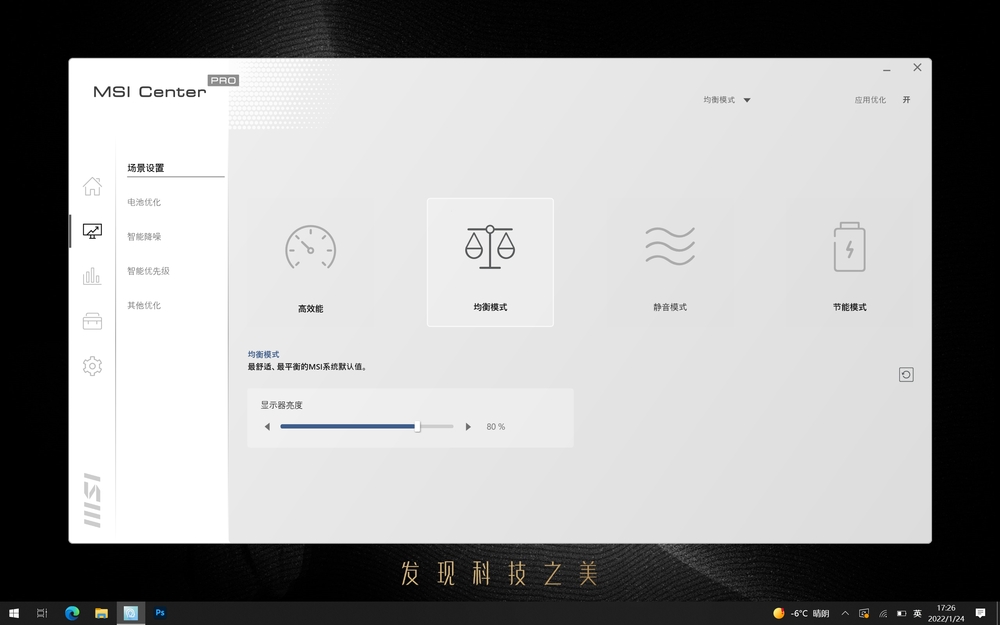Open the notification center icon
Viewport: 1000px width, 625px height.
coord(980,614)
